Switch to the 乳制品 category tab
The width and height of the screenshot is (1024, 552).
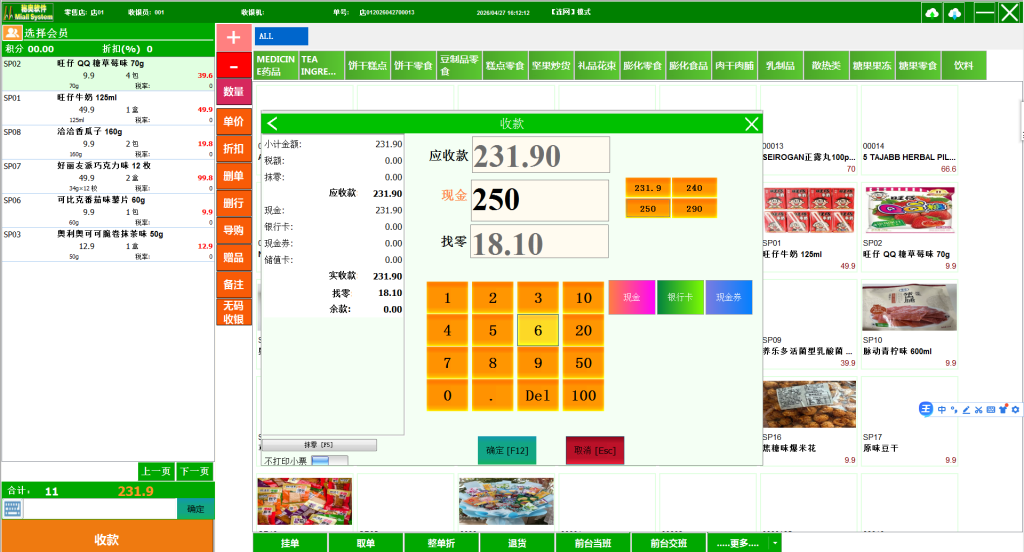click(780, 65)
